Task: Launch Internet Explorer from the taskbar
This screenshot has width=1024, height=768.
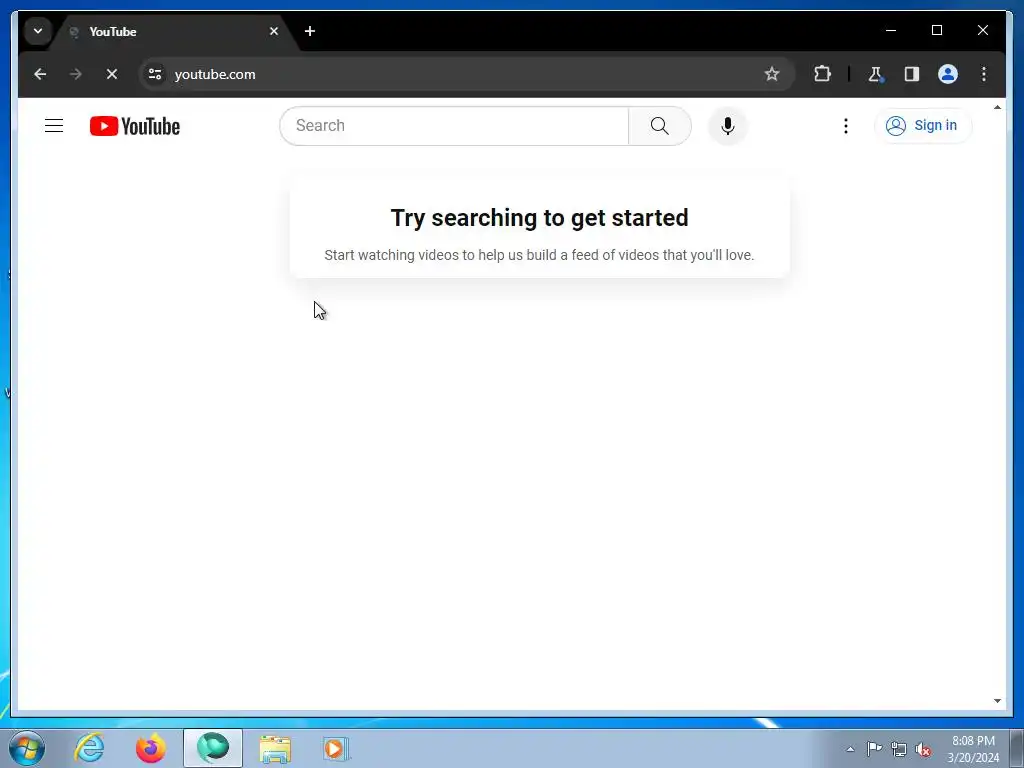Action: [x=89, y=748]
